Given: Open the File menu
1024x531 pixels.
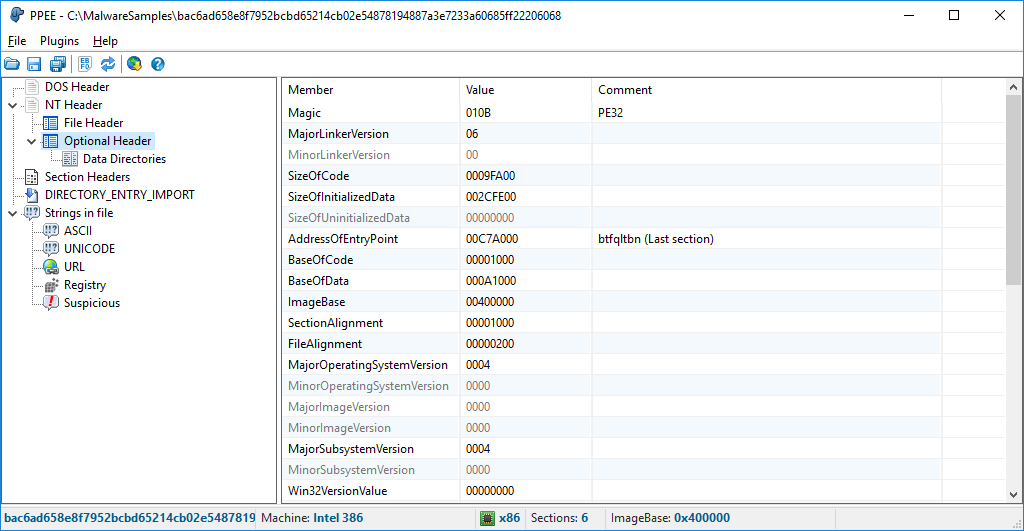Looking at the screenshot, I should pos(17,41).
